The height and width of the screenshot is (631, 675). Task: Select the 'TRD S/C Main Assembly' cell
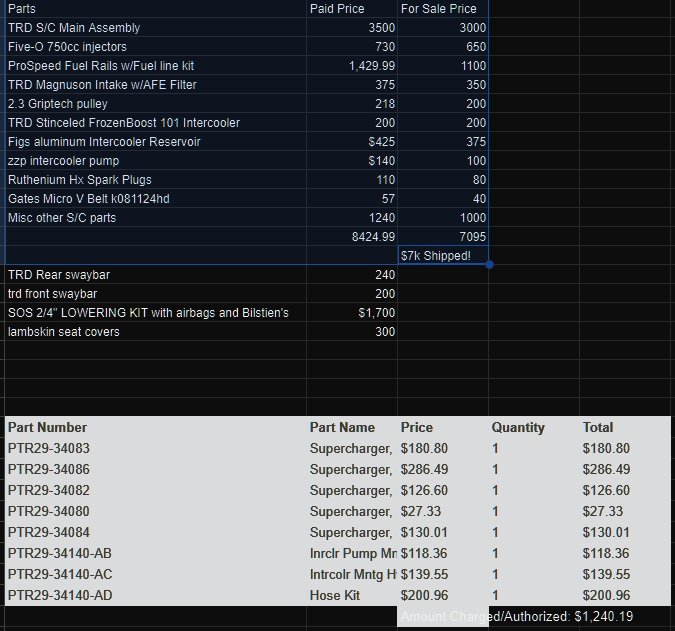[x=155, y=28]
